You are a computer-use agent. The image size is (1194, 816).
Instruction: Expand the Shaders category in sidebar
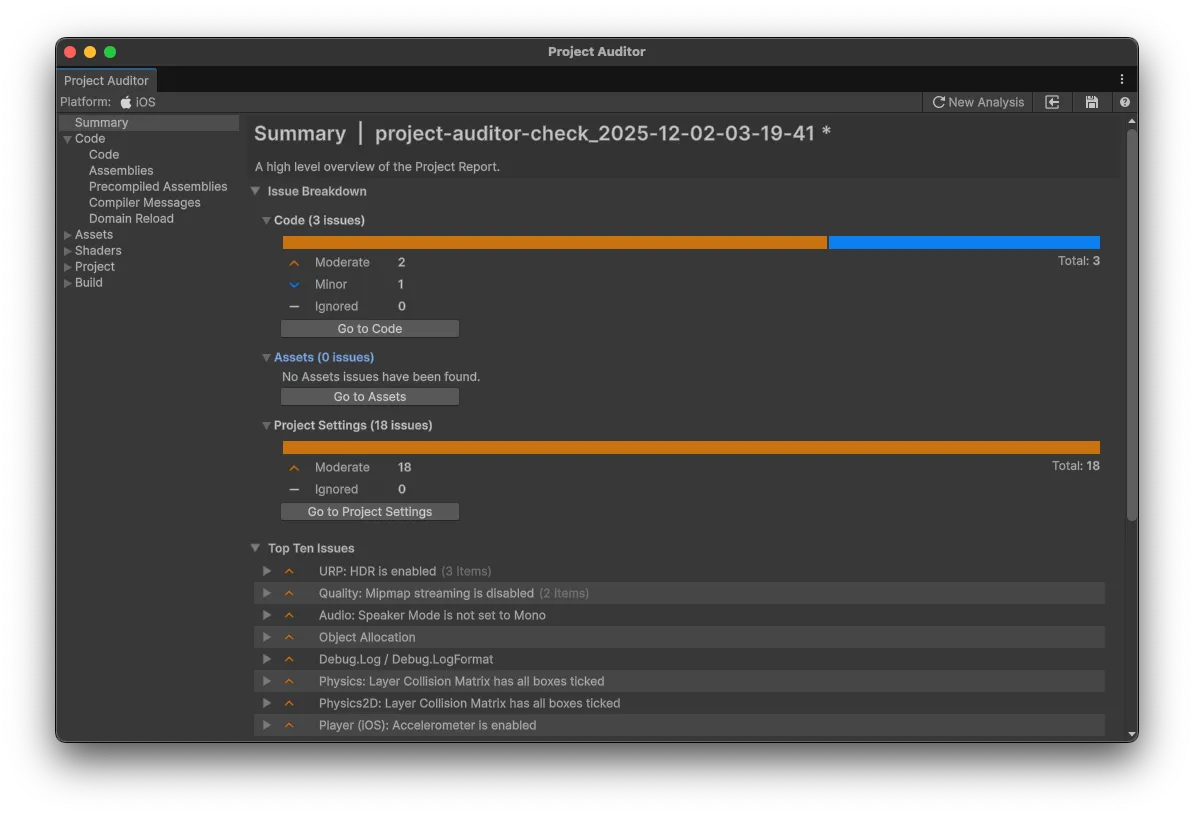click(x=68, y=251)
